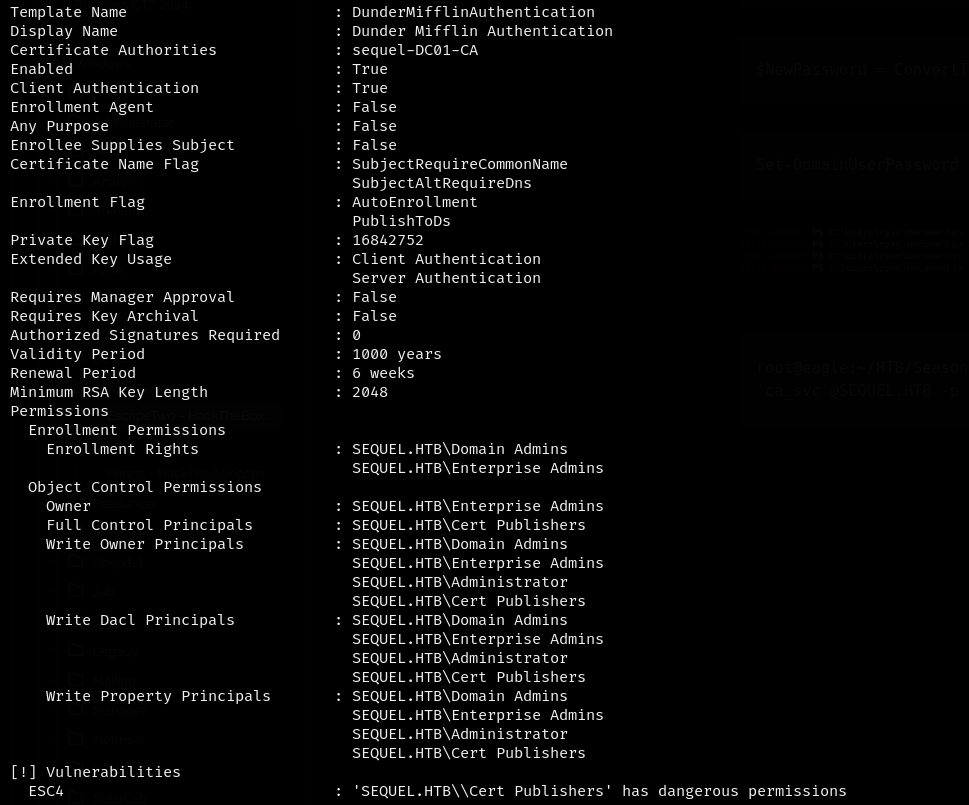This screenshot has width=969, height=805.
Task: Click the Private Key Flag number 16842752
Action: pos(387,240)
